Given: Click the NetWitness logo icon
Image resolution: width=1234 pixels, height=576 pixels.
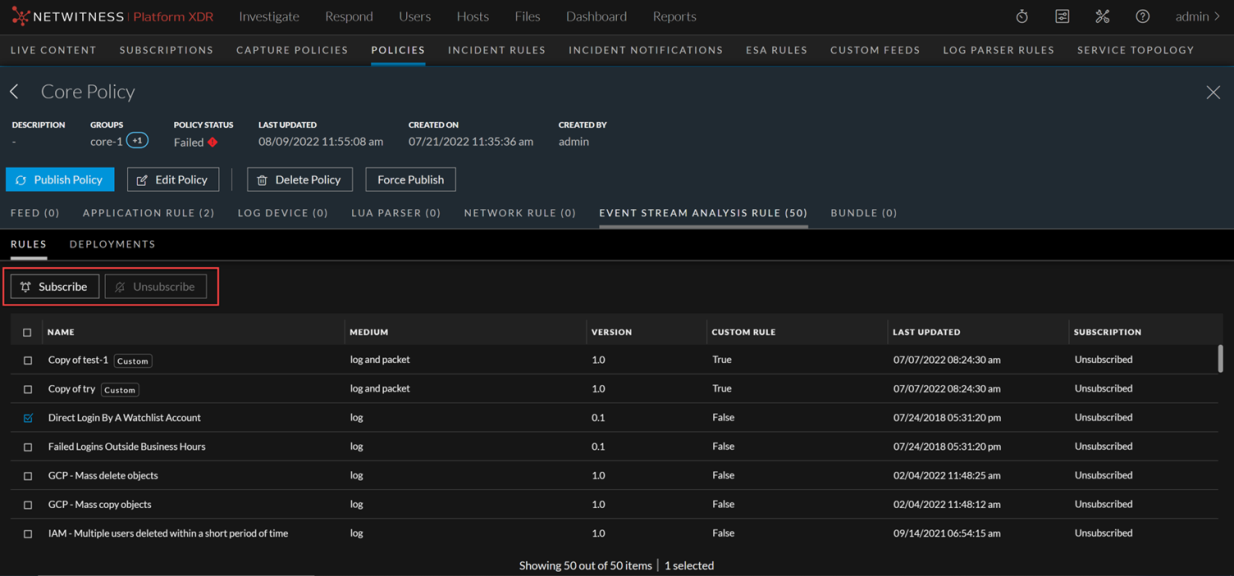Looking at the screenshot, I should tap(20, 17).
